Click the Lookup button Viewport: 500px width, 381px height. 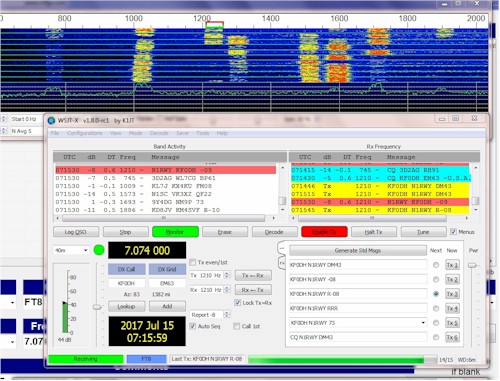point(127,306)
